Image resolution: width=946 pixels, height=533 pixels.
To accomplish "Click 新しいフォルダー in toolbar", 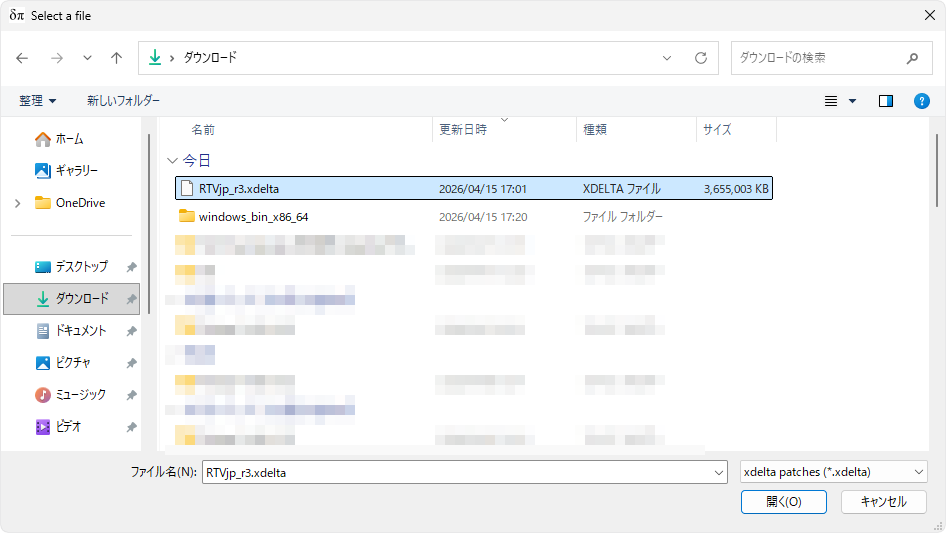I will point(123,101).
